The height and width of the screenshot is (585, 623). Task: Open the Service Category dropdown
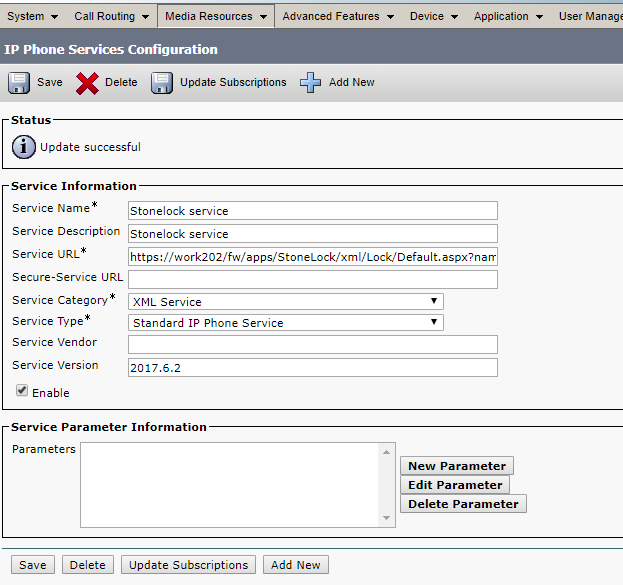coord(286,301)
